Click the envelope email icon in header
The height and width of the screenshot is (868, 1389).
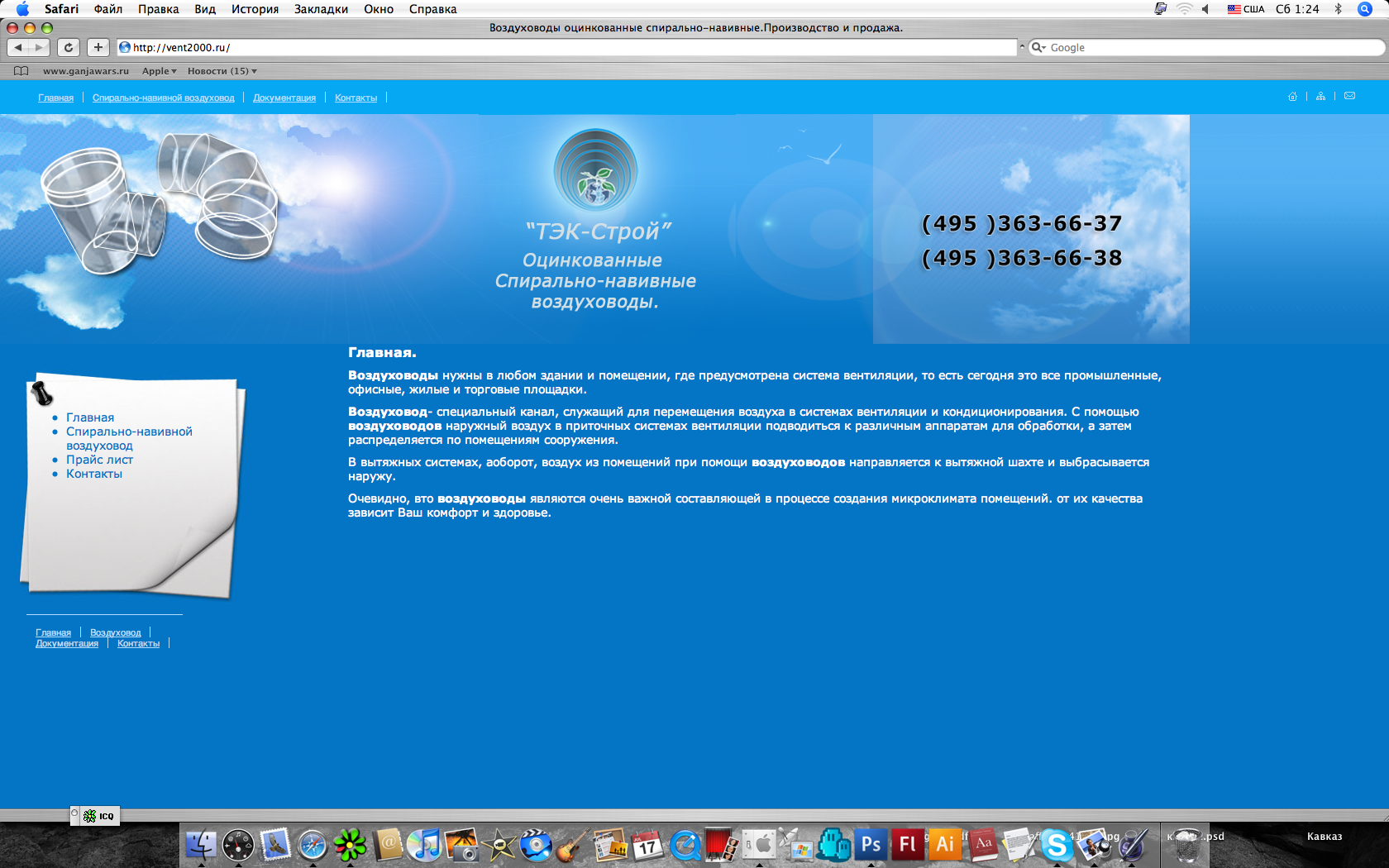pyautogui.click(x=1349, y=97)
